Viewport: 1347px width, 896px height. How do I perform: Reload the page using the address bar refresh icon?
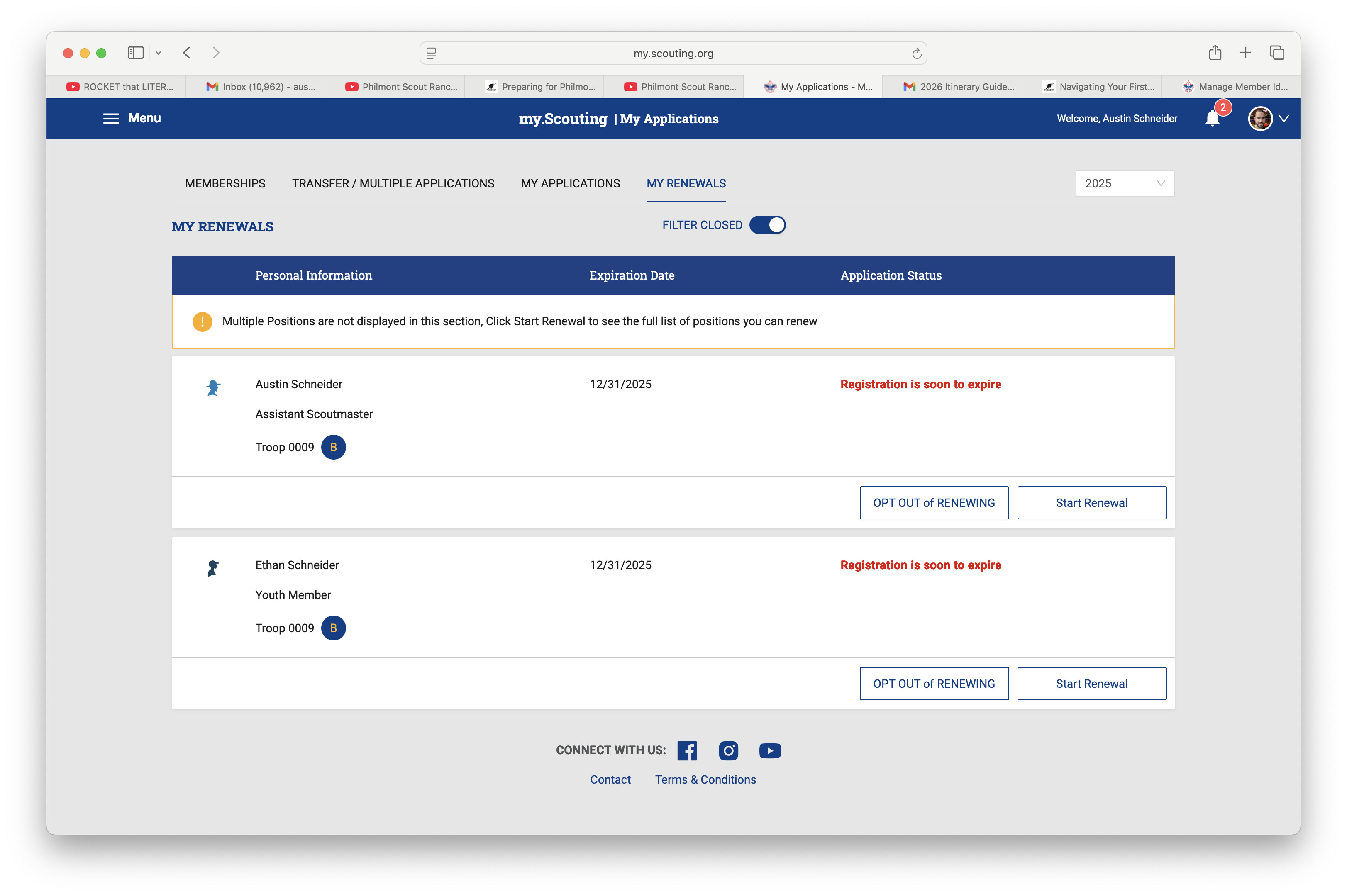pyautogui.click(x=917, y=53)
